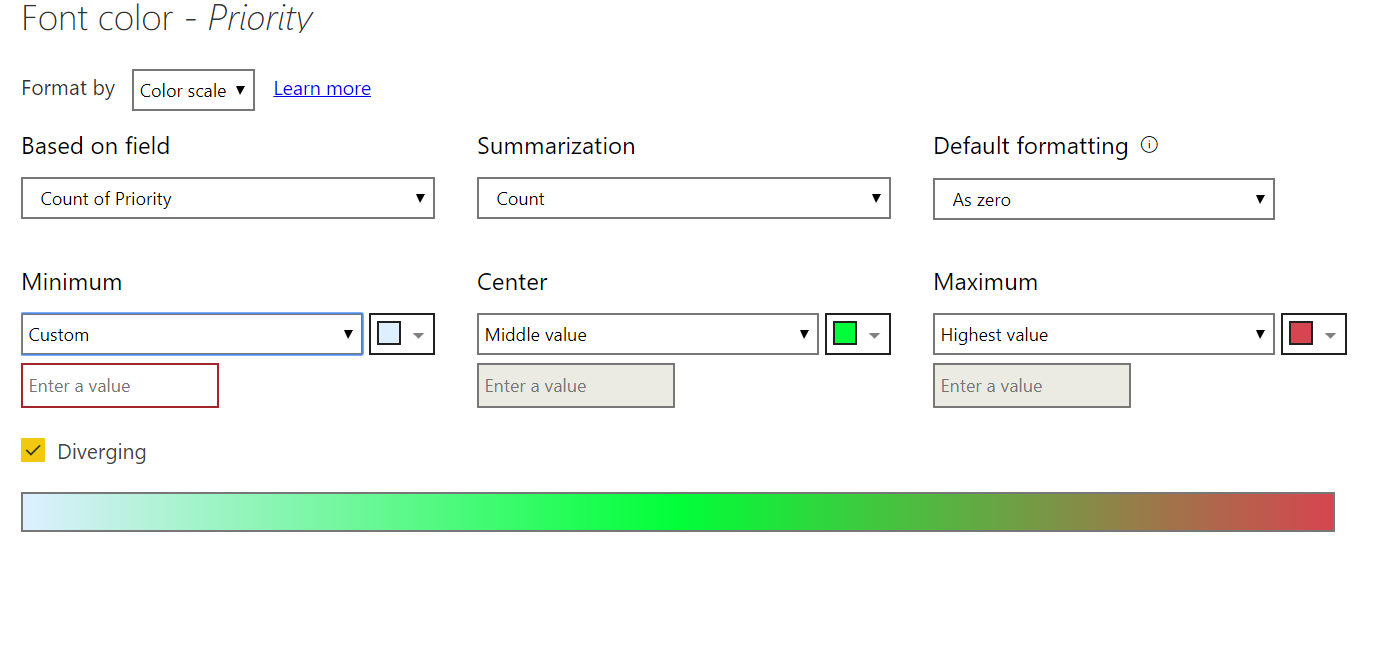The height and width of the screenshot is (660, 1376).
Task: Click the Diverging label text
Action: pos(102,452)
